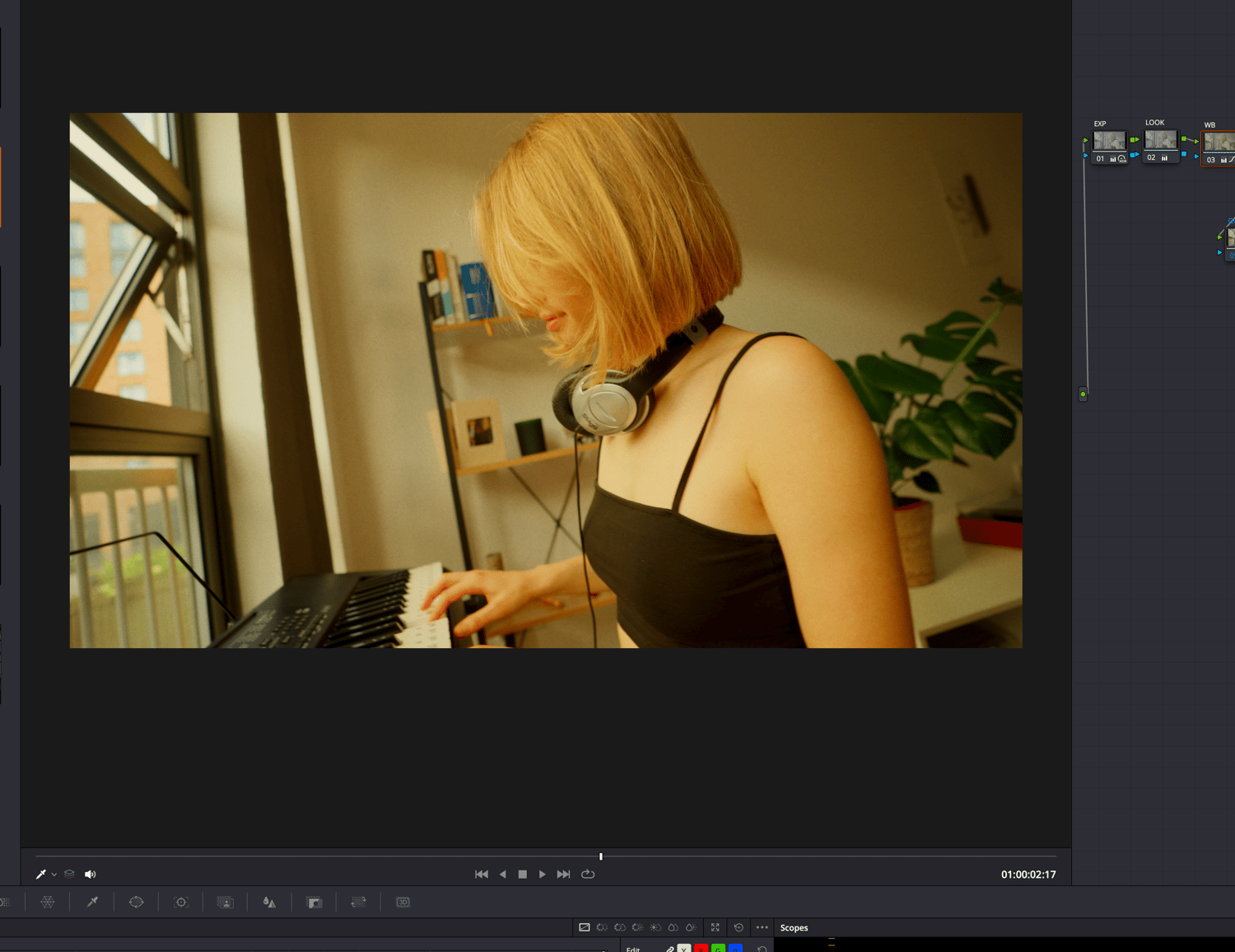The width and height of the screenshot is (1235, 952).
Task: Select the sixth curves mode icon with droplets
Action: tap(673, 927)
